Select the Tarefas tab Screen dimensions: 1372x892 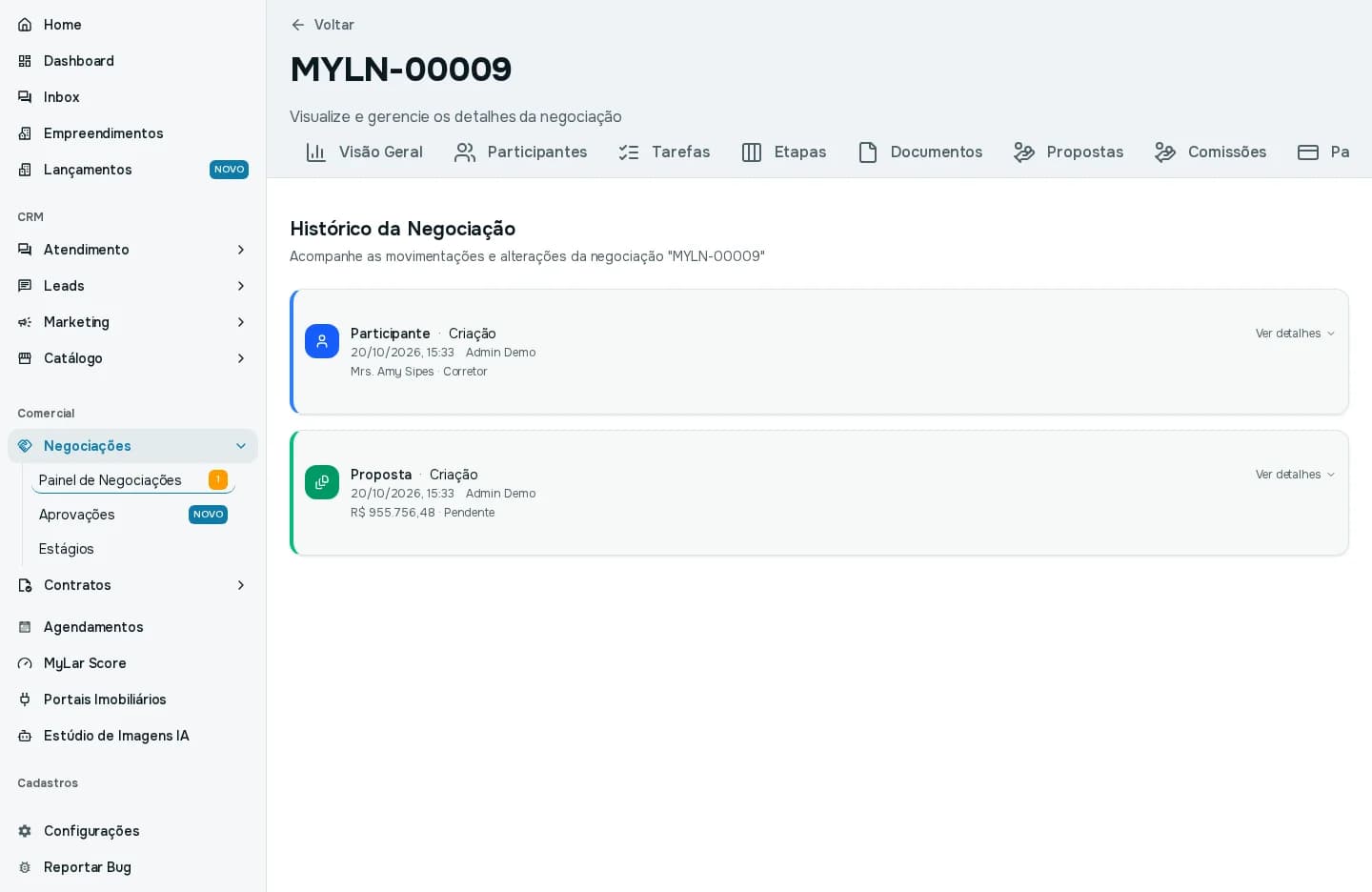pyautogui.click(x=664, y=152)
